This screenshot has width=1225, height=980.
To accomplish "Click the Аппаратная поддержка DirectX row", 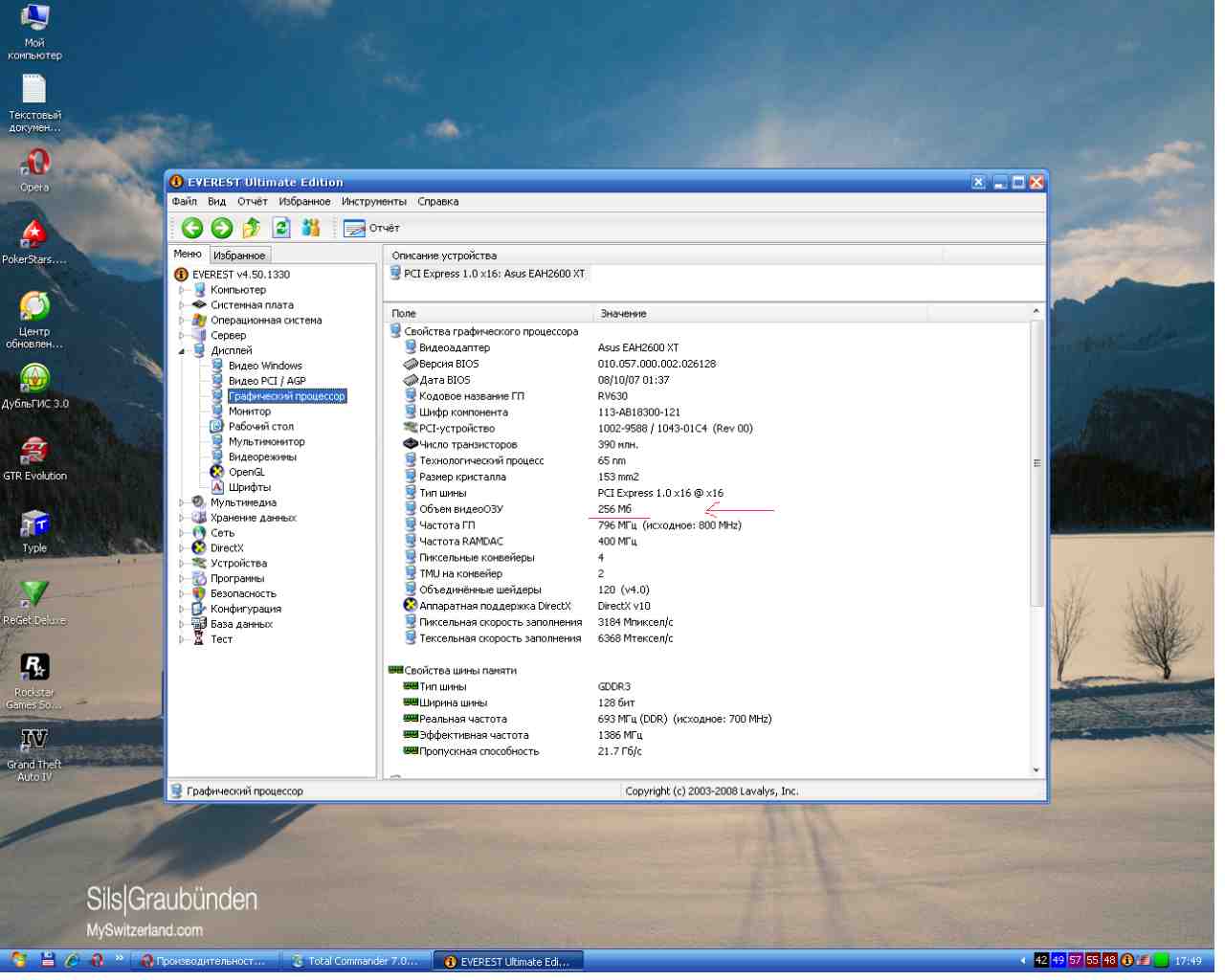I will click(x=708, y=606).
